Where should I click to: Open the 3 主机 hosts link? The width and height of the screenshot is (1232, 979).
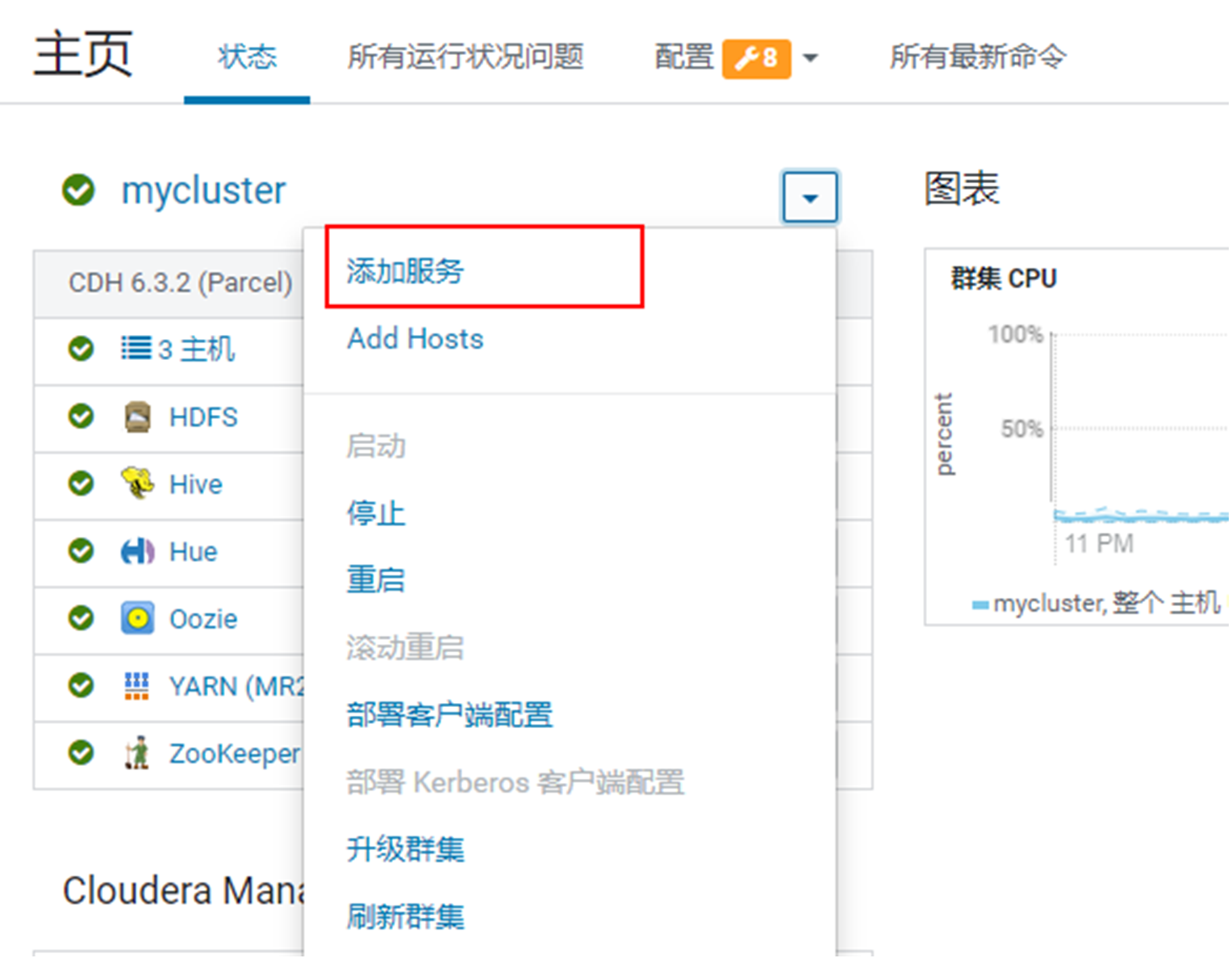point(196,349)
